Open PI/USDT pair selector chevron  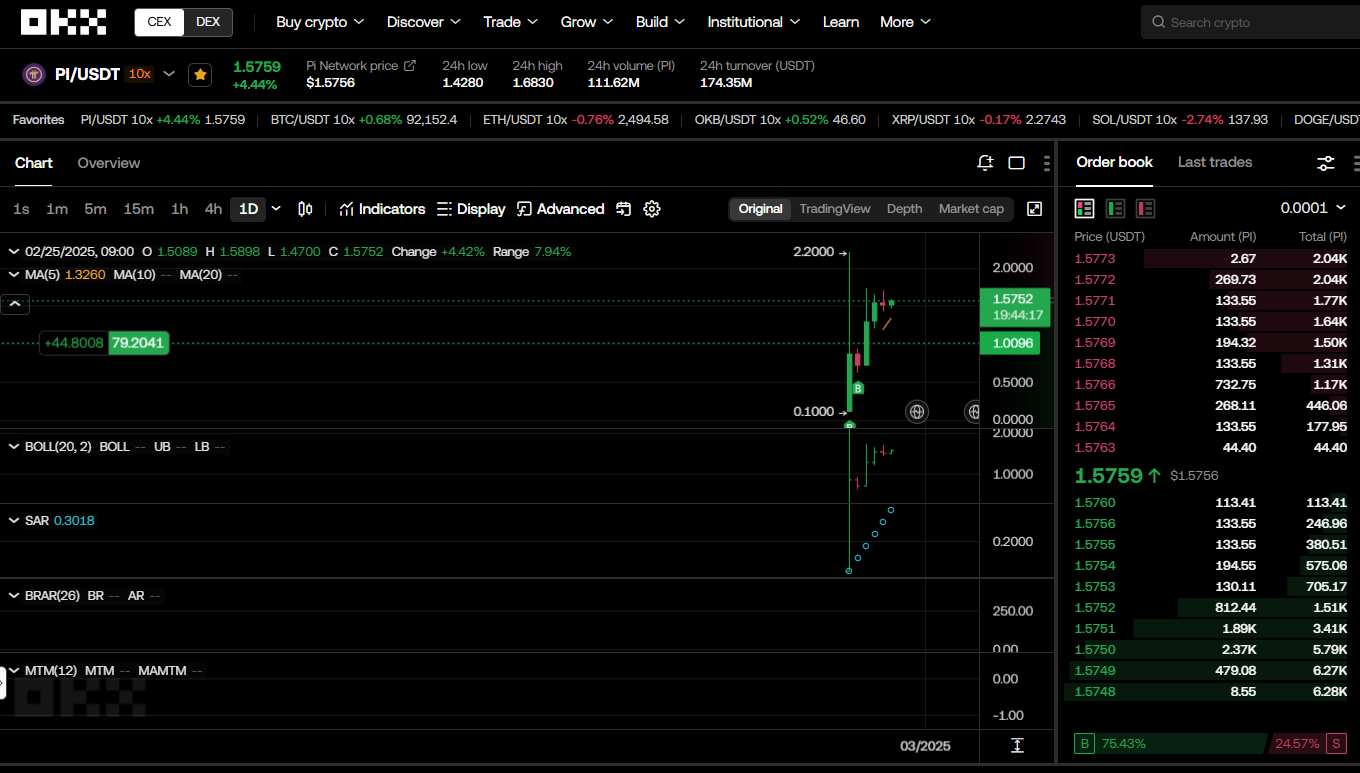[x=169, y=74]
